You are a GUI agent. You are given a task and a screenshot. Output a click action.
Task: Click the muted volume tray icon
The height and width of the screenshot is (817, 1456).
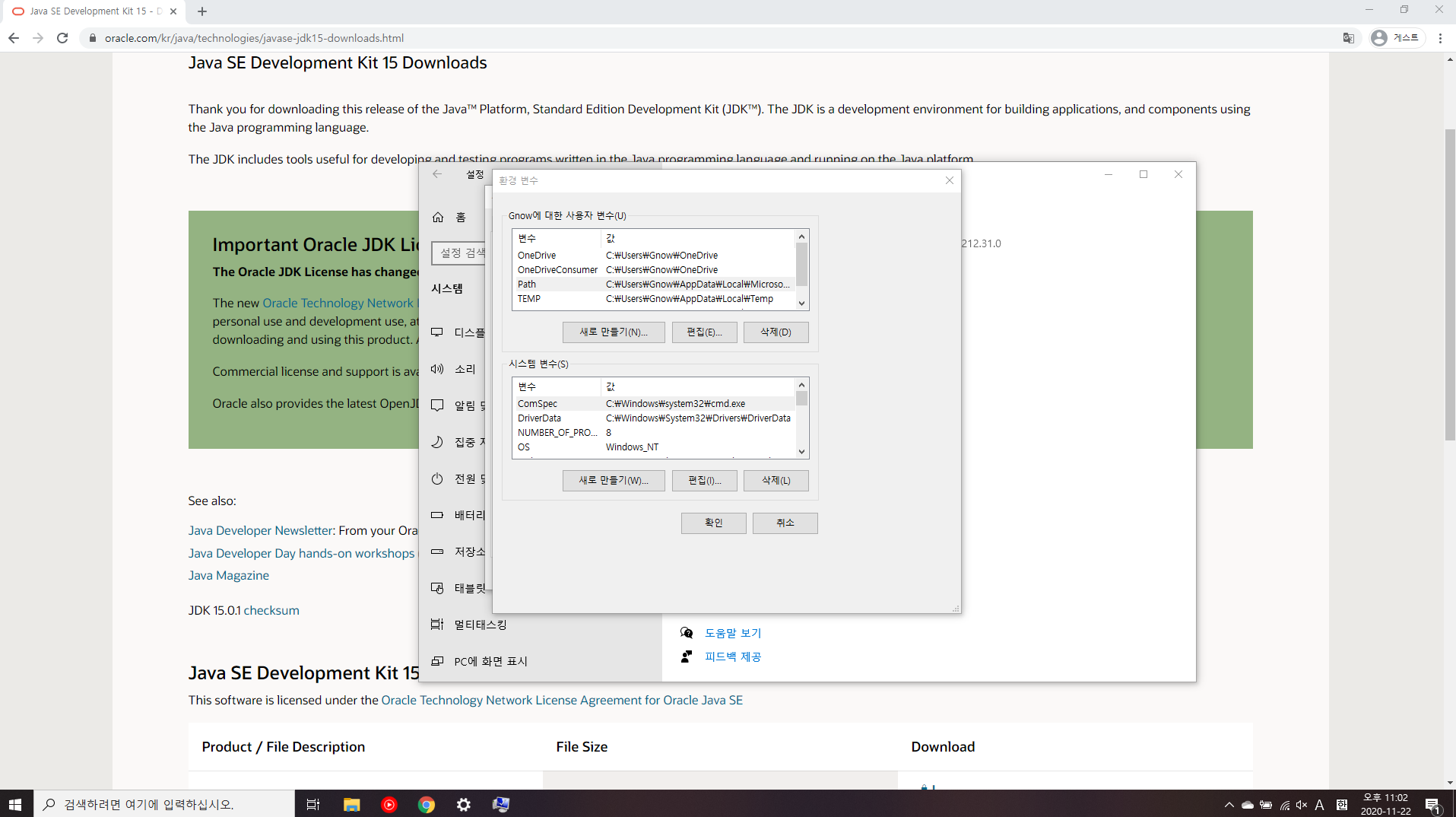[1302, 805]
